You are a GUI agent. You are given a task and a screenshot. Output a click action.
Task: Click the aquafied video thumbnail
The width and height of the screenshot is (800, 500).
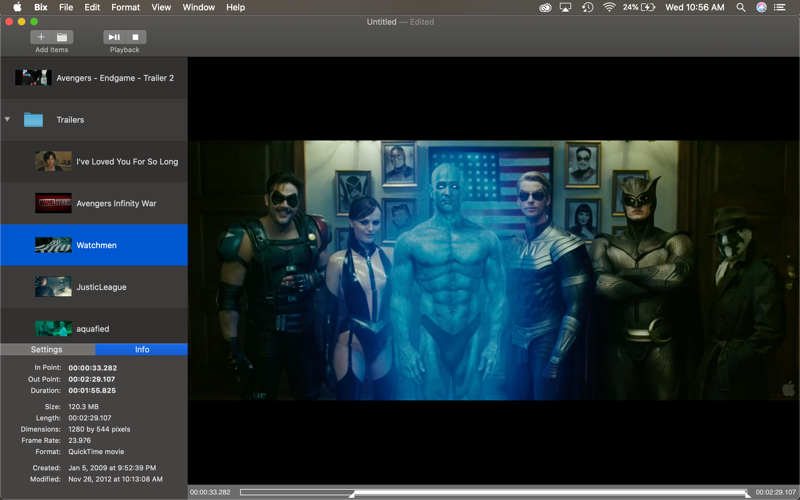53,328
